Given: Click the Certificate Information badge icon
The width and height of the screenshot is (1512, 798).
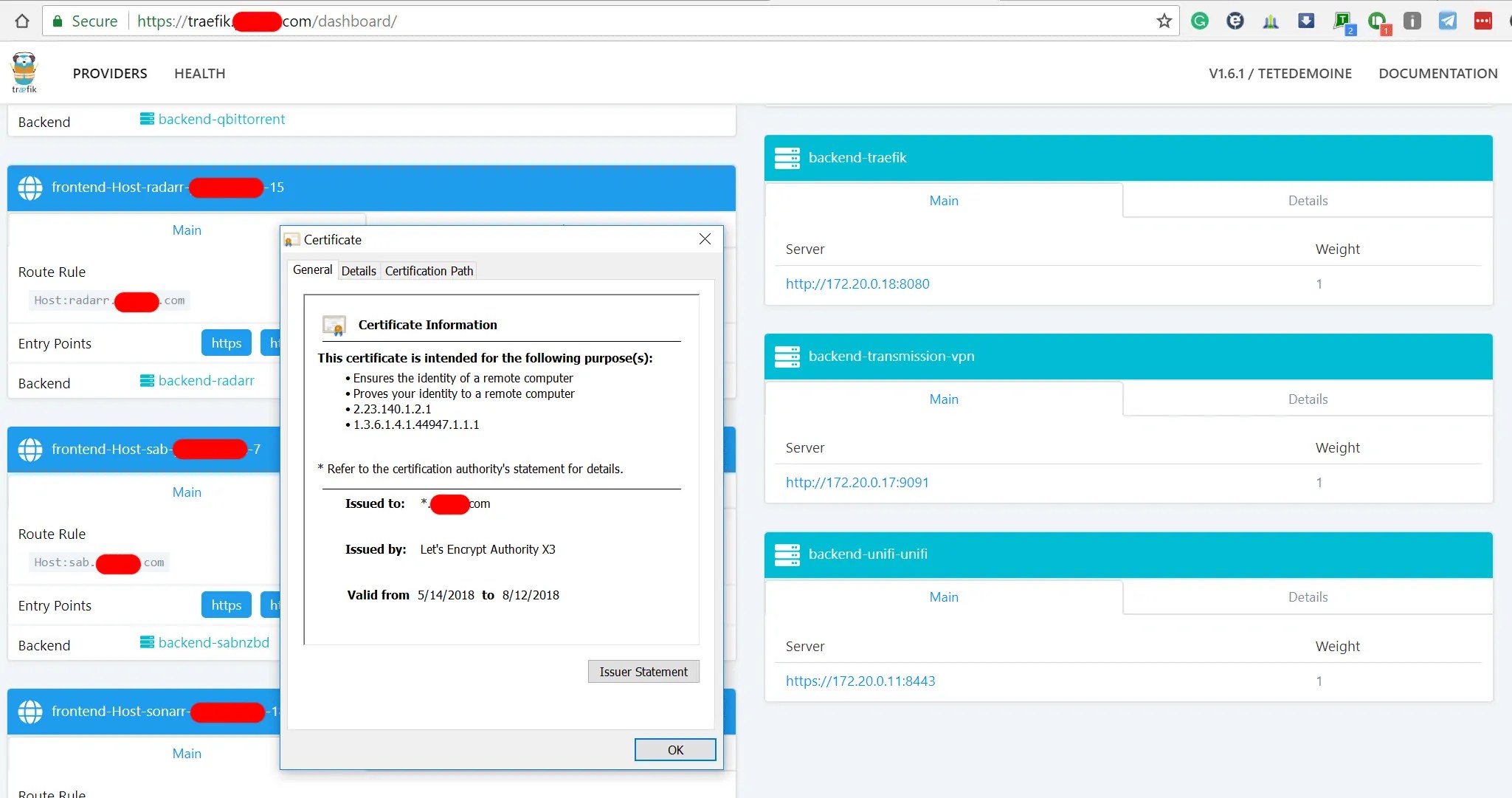Looking at the screenshot, I should [x=334, y=325].
